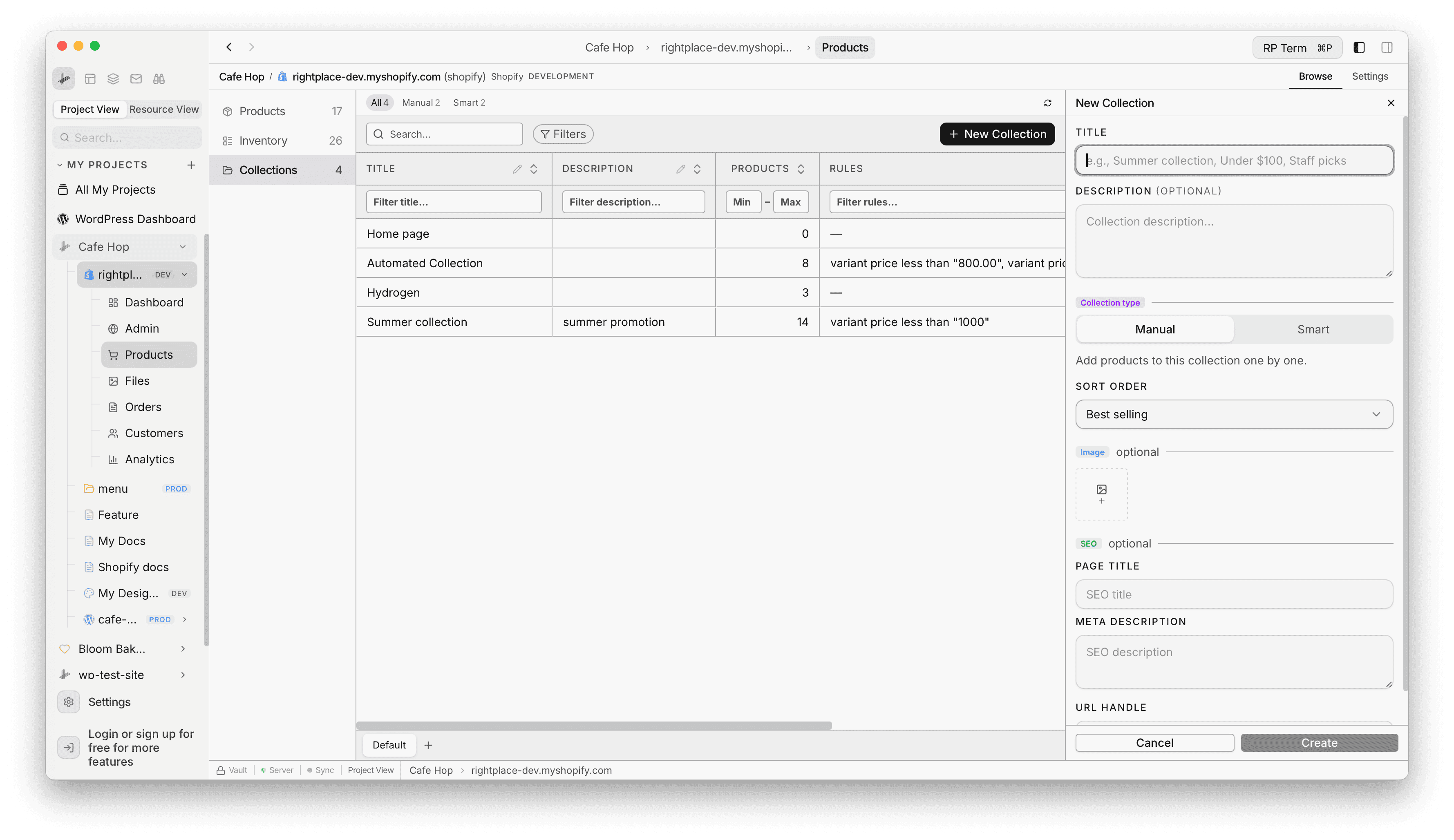The width and height of the screenshot is (1454, 840).
Task: Switch collection type to Smart
Action: [x=1314, y=329]
